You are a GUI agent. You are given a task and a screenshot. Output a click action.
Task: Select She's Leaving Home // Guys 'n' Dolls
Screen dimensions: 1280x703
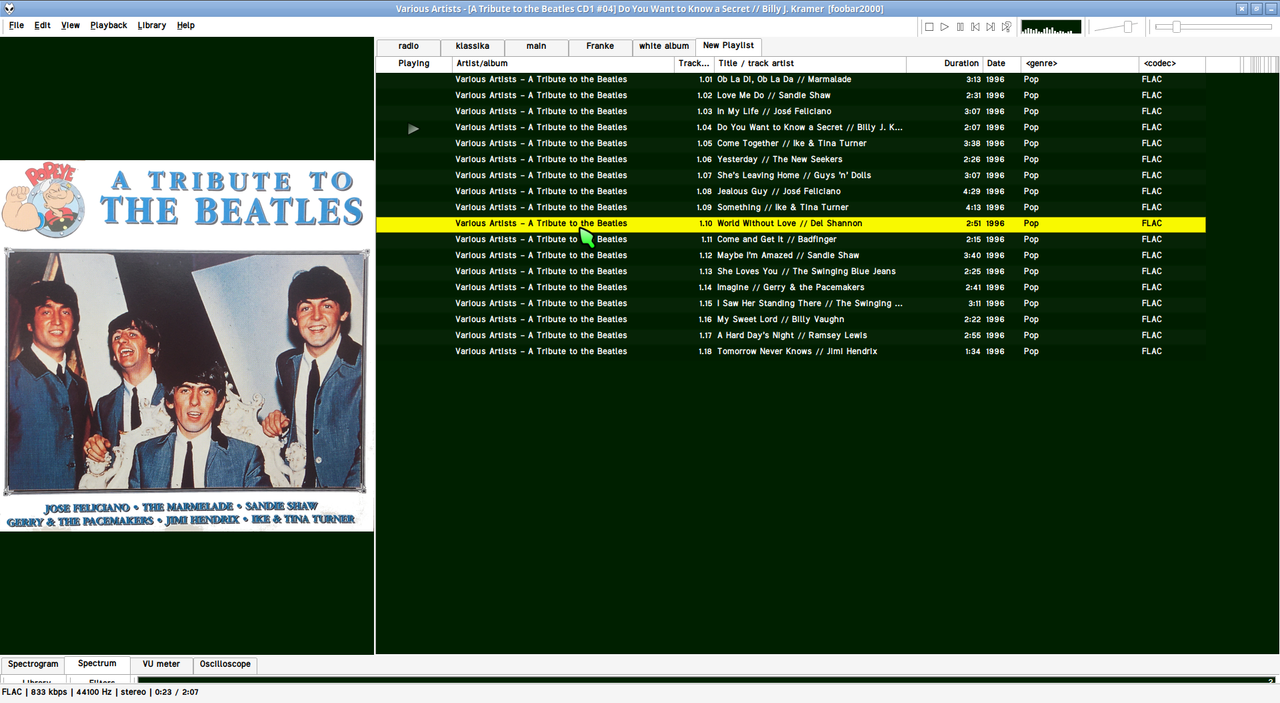[x=791, y=176]
